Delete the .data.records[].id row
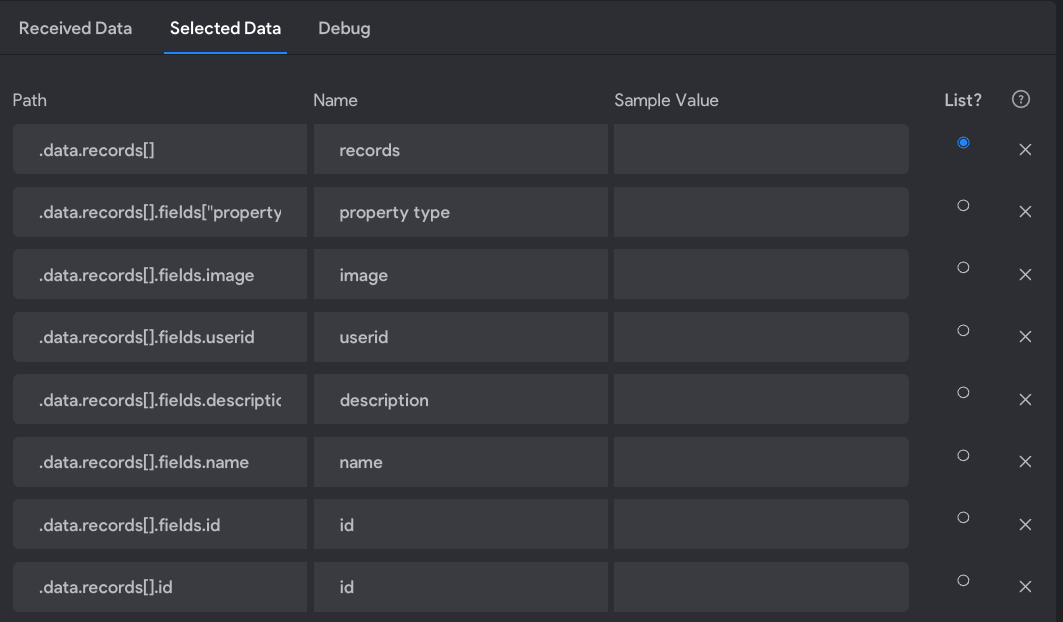Image resolution: width=1063 pixels, height=622 pixels. (x=1025, y=587)
